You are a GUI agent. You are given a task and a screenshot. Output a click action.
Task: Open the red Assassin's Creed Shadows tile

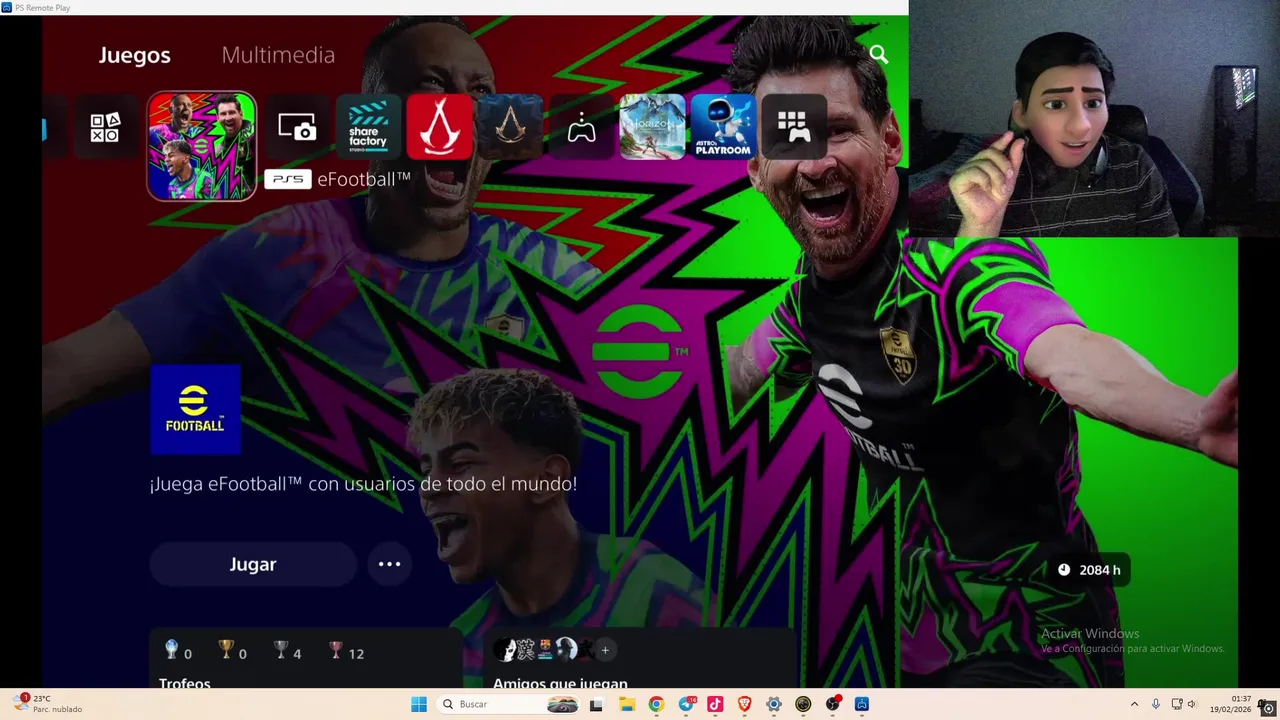(x=439, y=127)
